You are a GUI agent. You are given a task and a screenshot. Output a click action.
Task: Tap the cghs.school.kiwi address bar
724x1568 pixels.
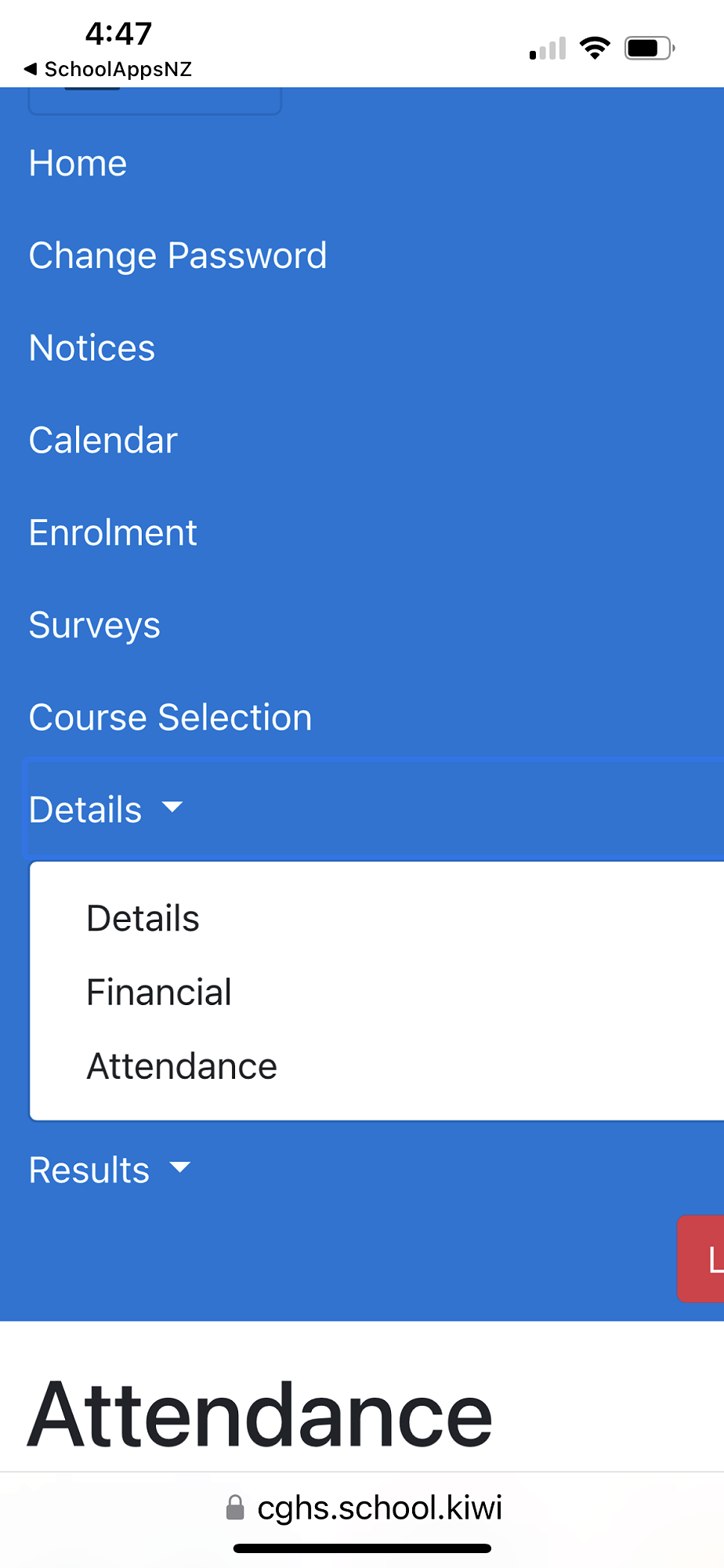click(379, 1507)
